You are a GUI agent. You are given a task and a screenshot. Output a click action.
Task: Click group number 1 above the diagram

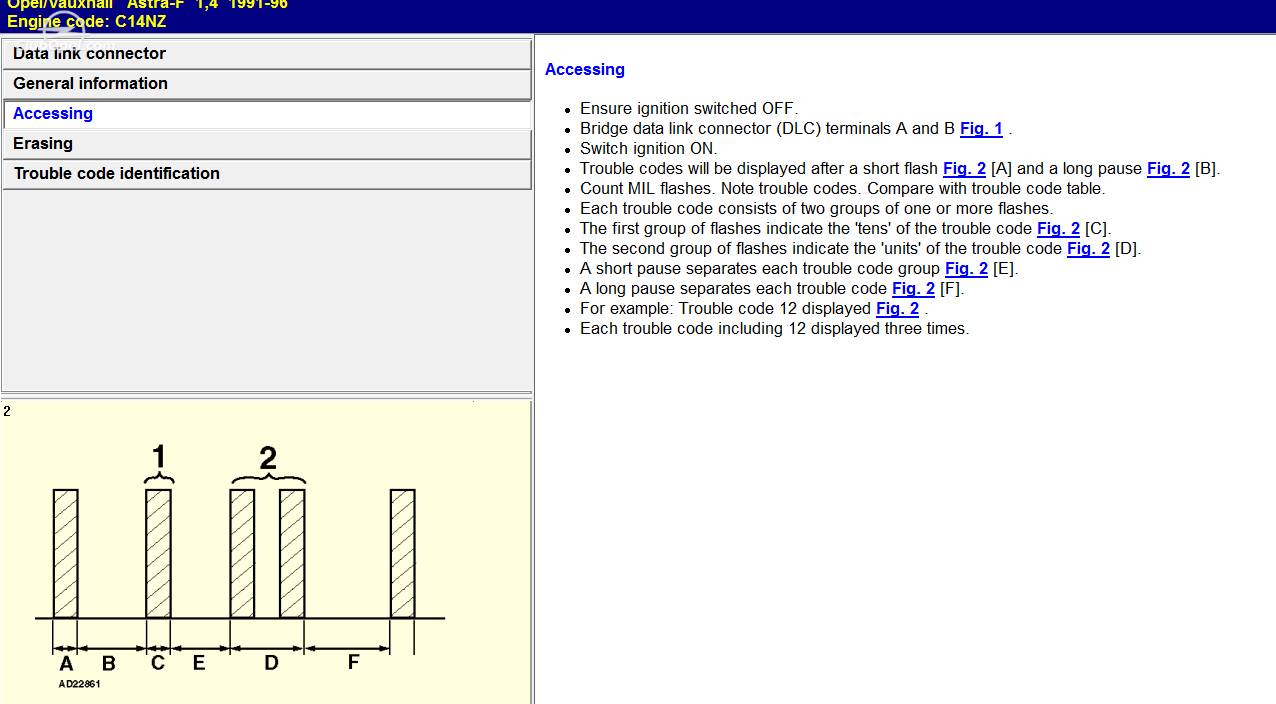[x=159, y=458]
